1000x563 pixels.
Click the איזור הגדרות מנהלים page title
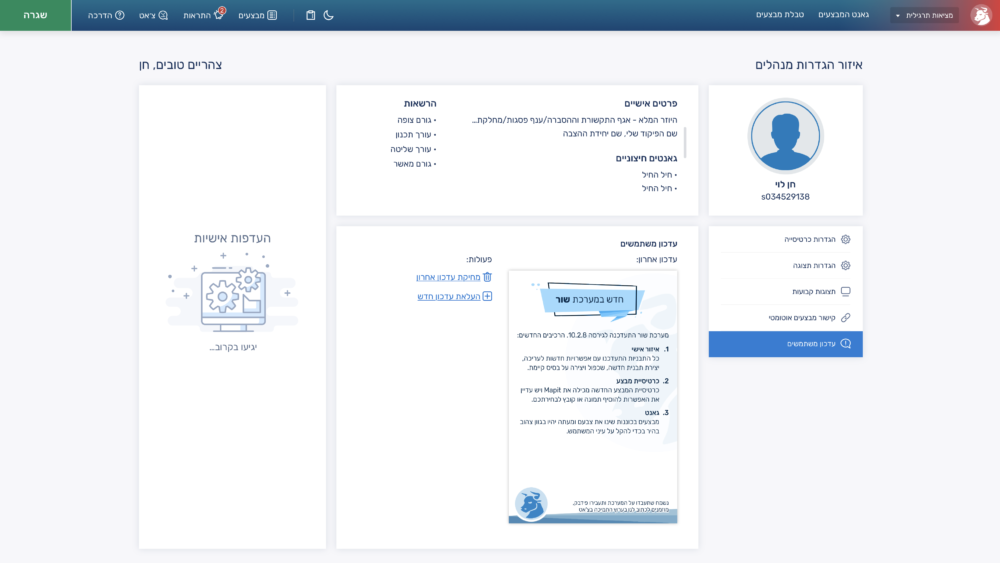pyautogui.click(x=809, y=65)
